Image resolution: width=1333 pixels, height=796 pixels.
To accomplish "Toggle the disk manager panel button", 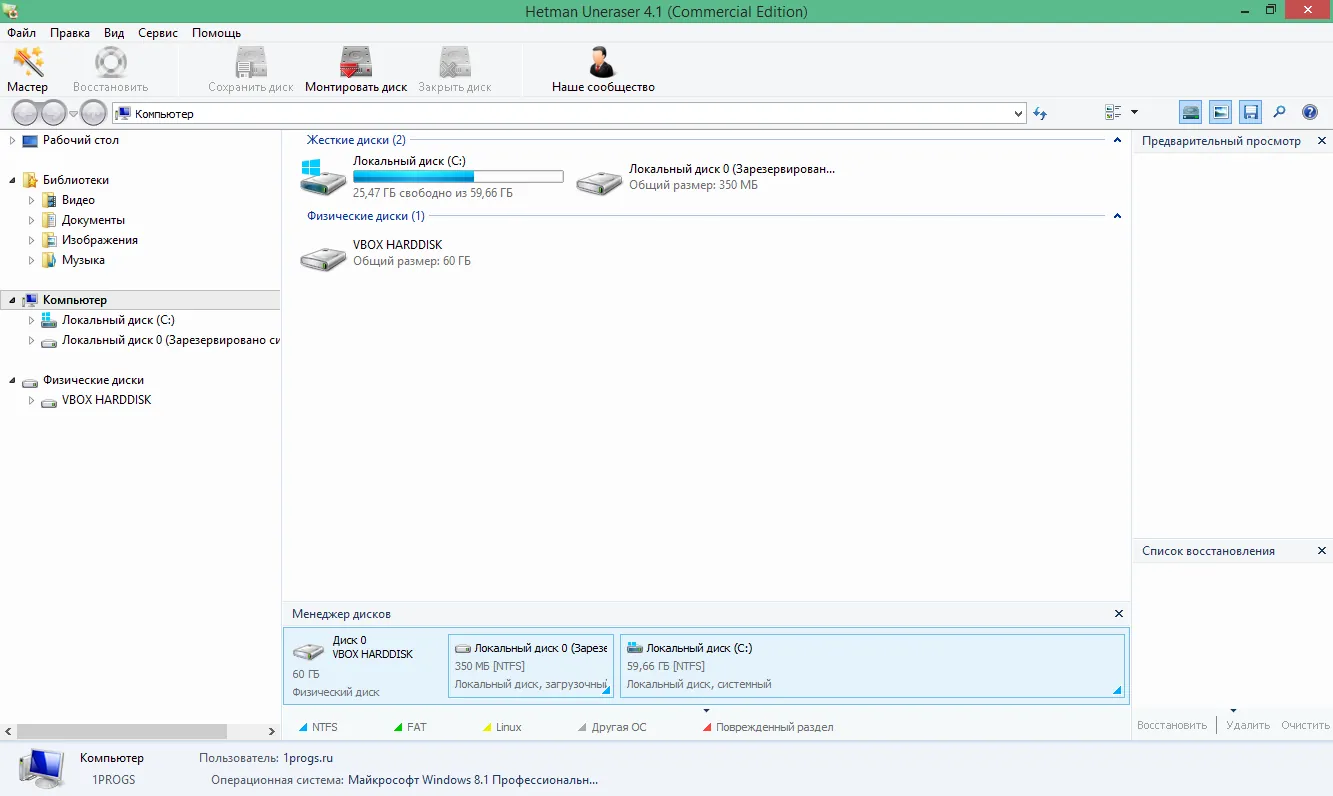I will click(x=1190, y=112).
